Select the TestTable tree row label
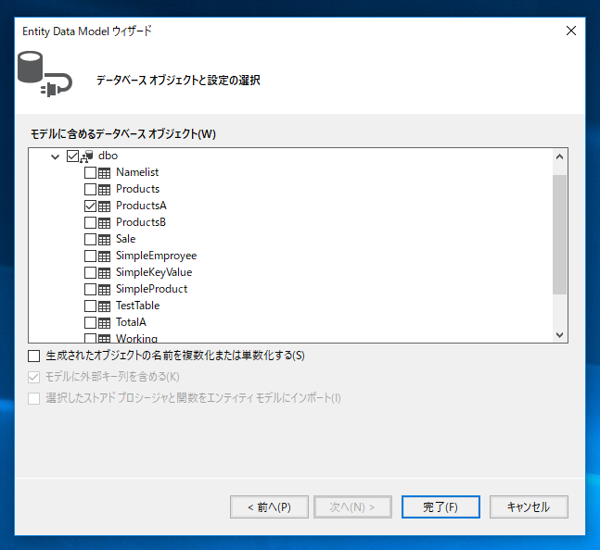The height and width of the screenshot is (550, 600). click(x=138, y=306)
